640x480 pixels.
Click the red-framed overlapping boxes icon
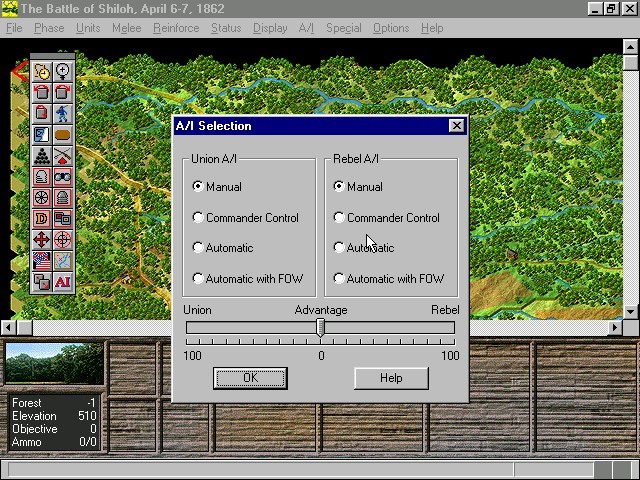click(62, 219)
